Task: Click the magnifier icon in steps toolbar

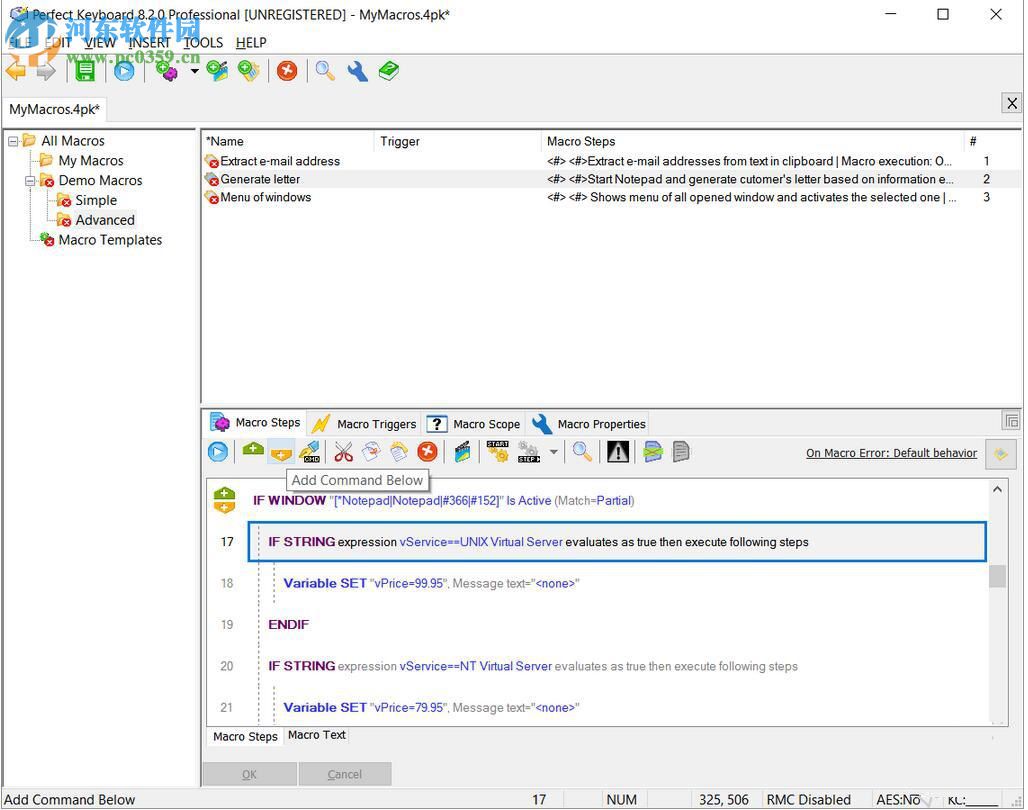Action: pos(582,453)
